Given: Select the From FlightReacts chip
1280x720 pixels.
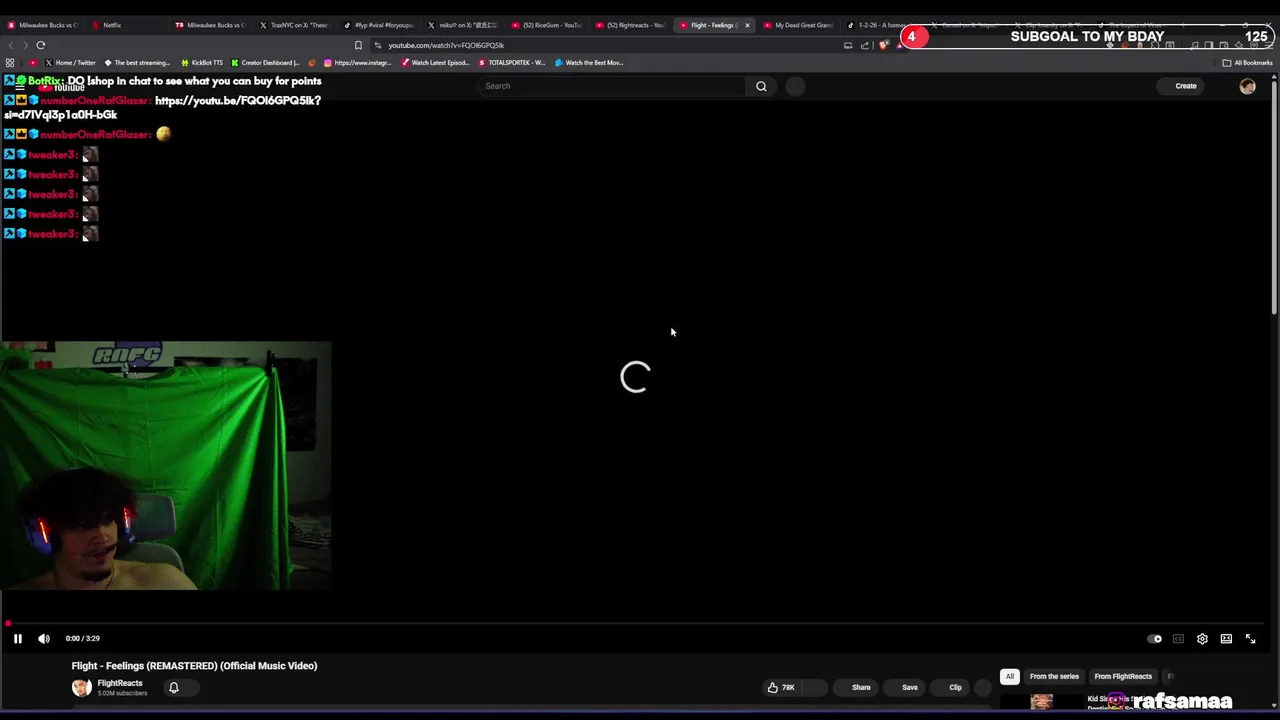Looking at the screenshot, I should click(1123, 676).
